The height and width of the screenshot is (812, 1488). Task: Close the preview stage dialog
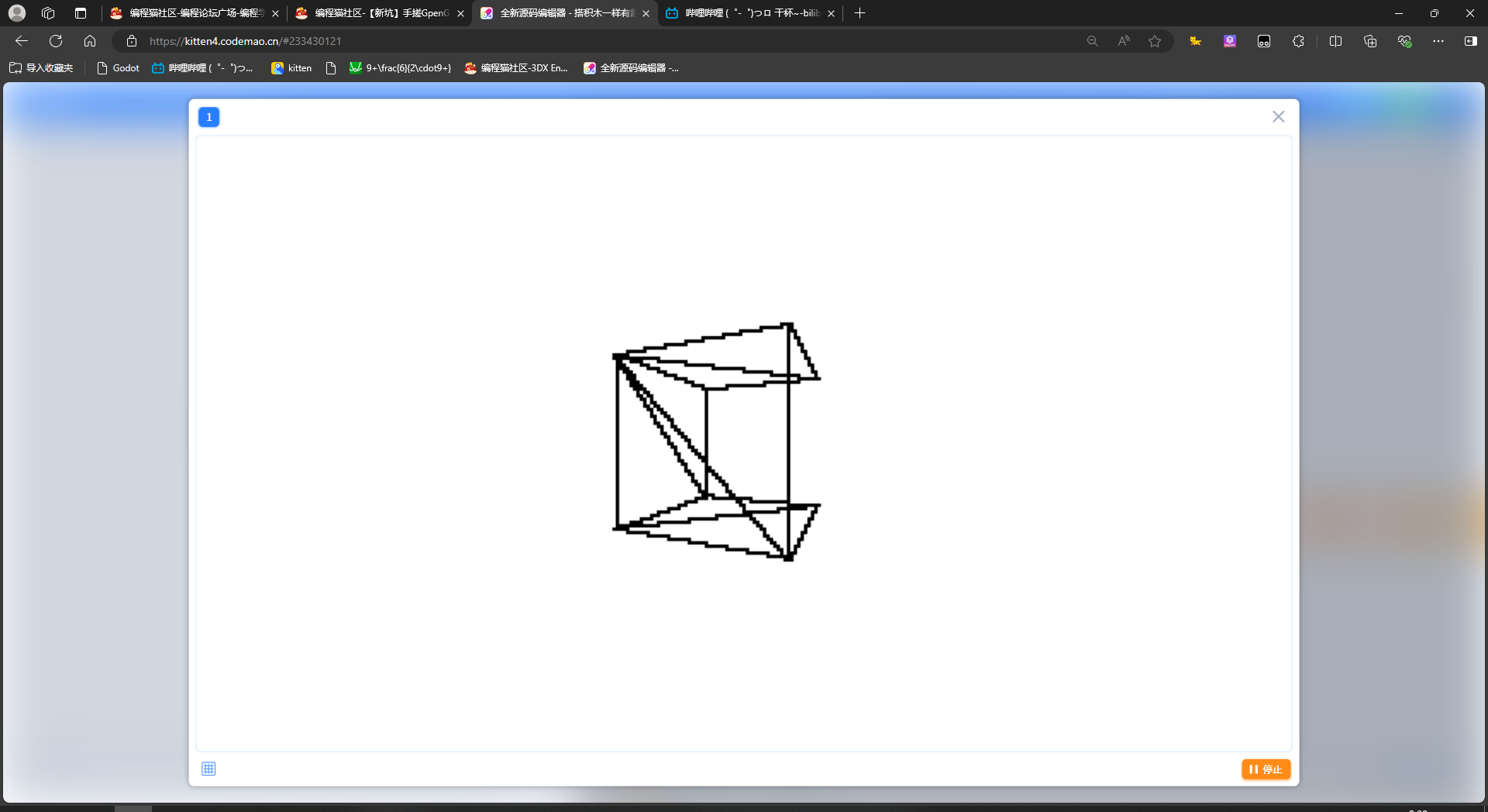point(1278,116)
